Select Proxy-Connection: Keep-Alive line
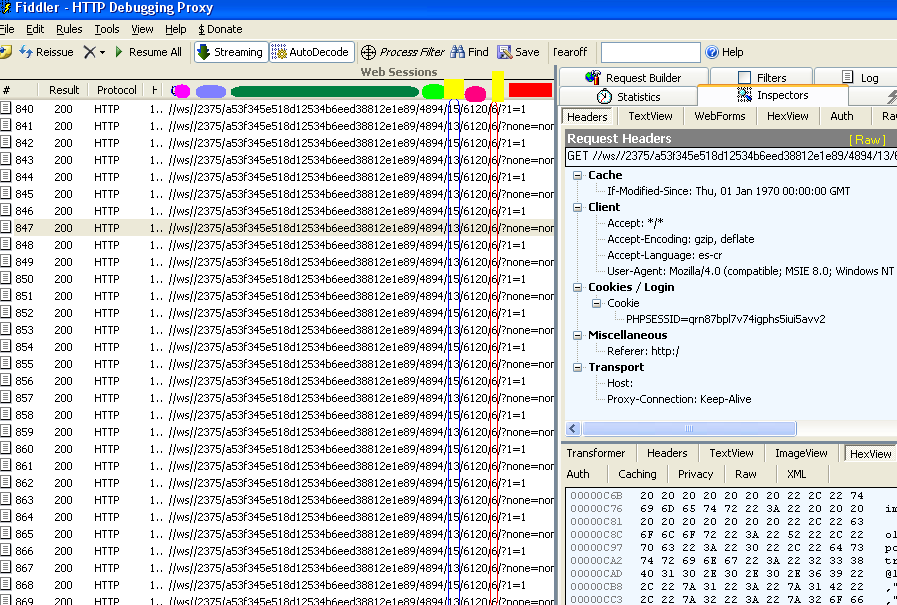Viewport: 897px width, 605px height. coord(679,399)
